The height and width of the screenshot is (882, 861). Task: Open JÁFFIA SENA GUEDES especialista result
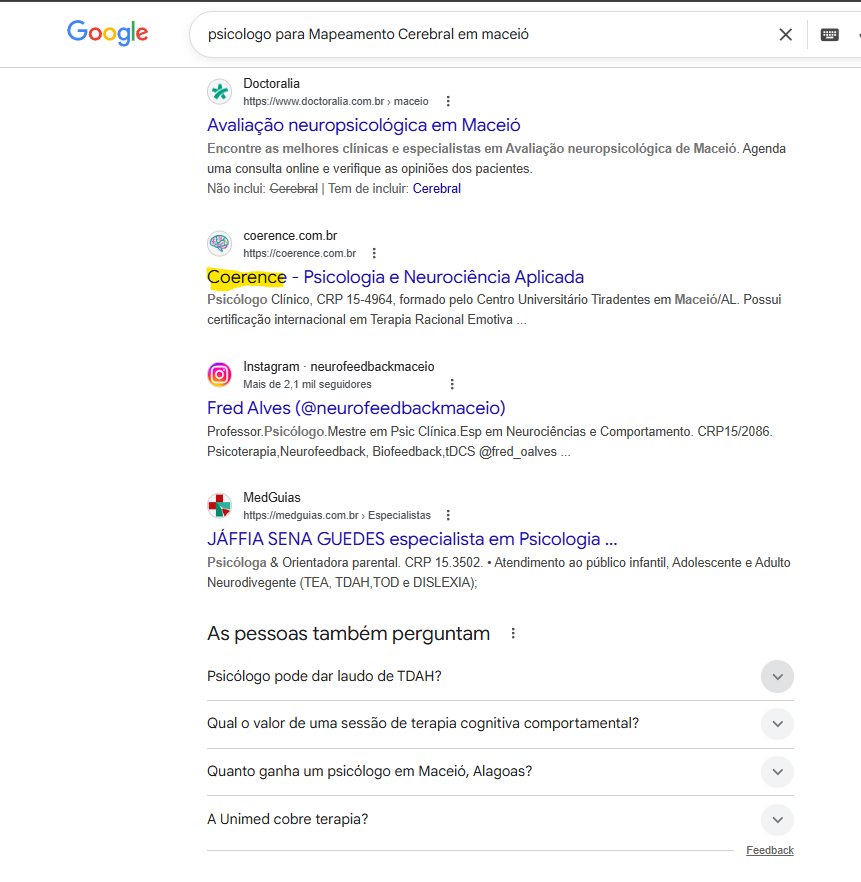click(x=412, y=539)
